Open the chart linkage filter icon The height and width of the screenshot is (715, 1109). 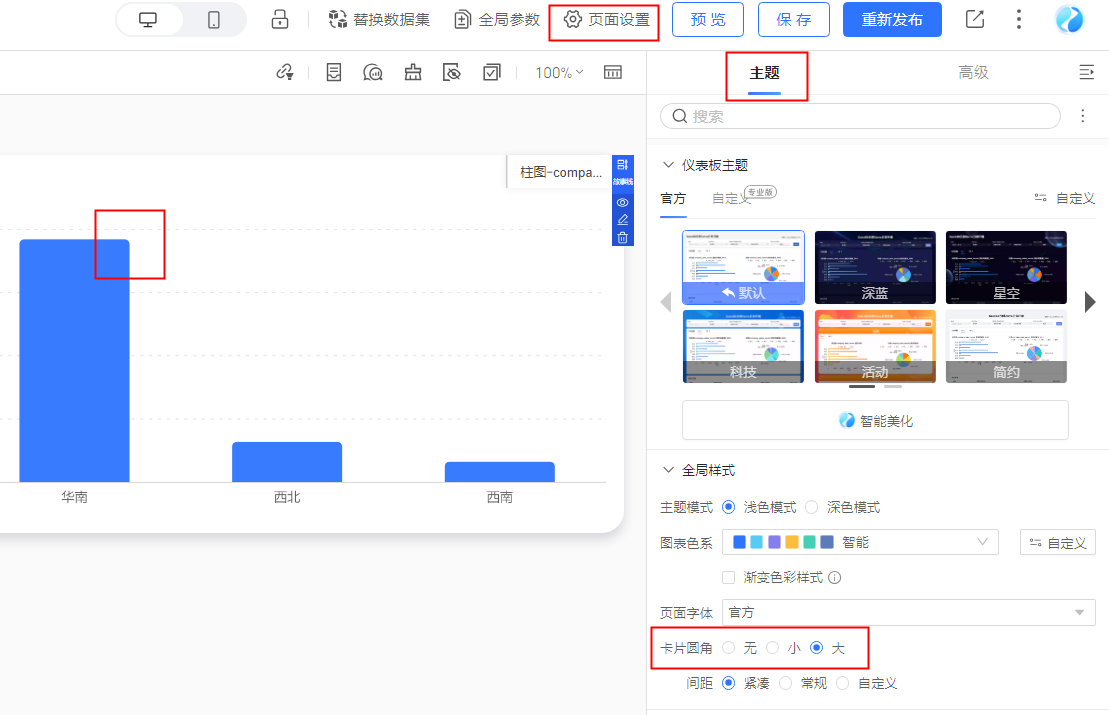pos(285,72)
